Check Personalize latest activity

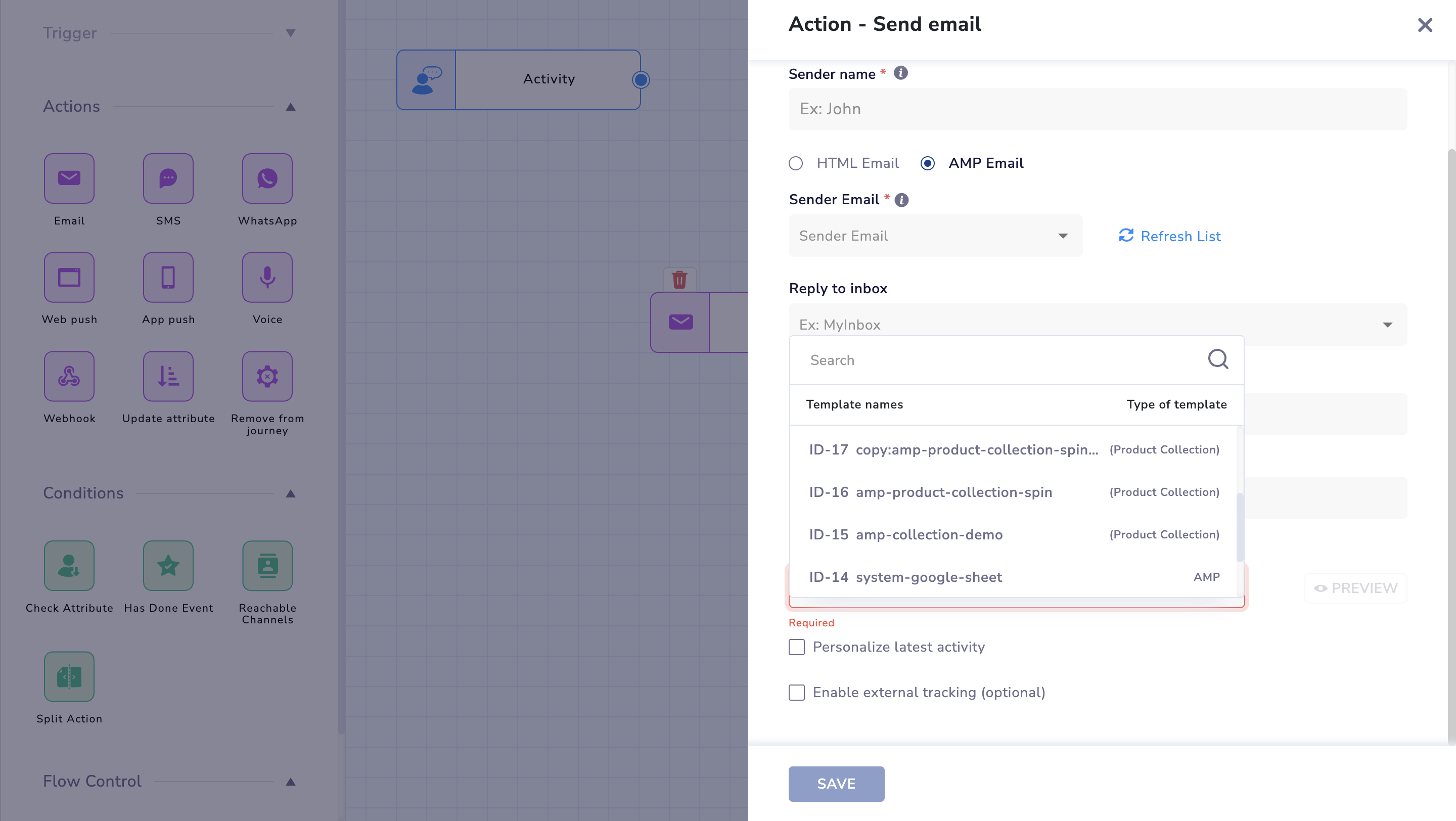point(796,647)
